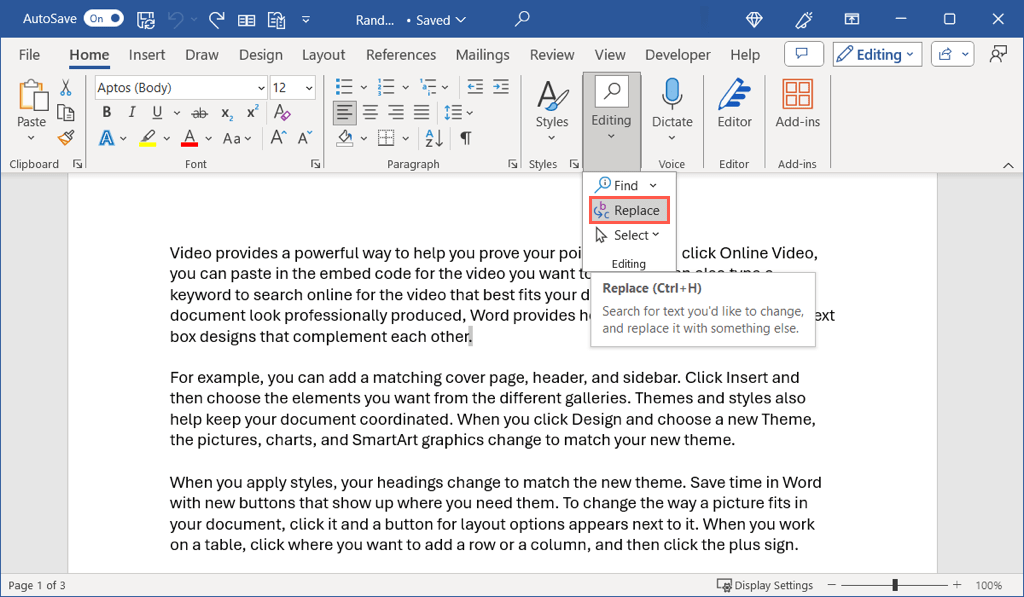Viewport: 1024px width, 597px height.
Task: Toggle center text alignment
Action: tap(370, 113)
